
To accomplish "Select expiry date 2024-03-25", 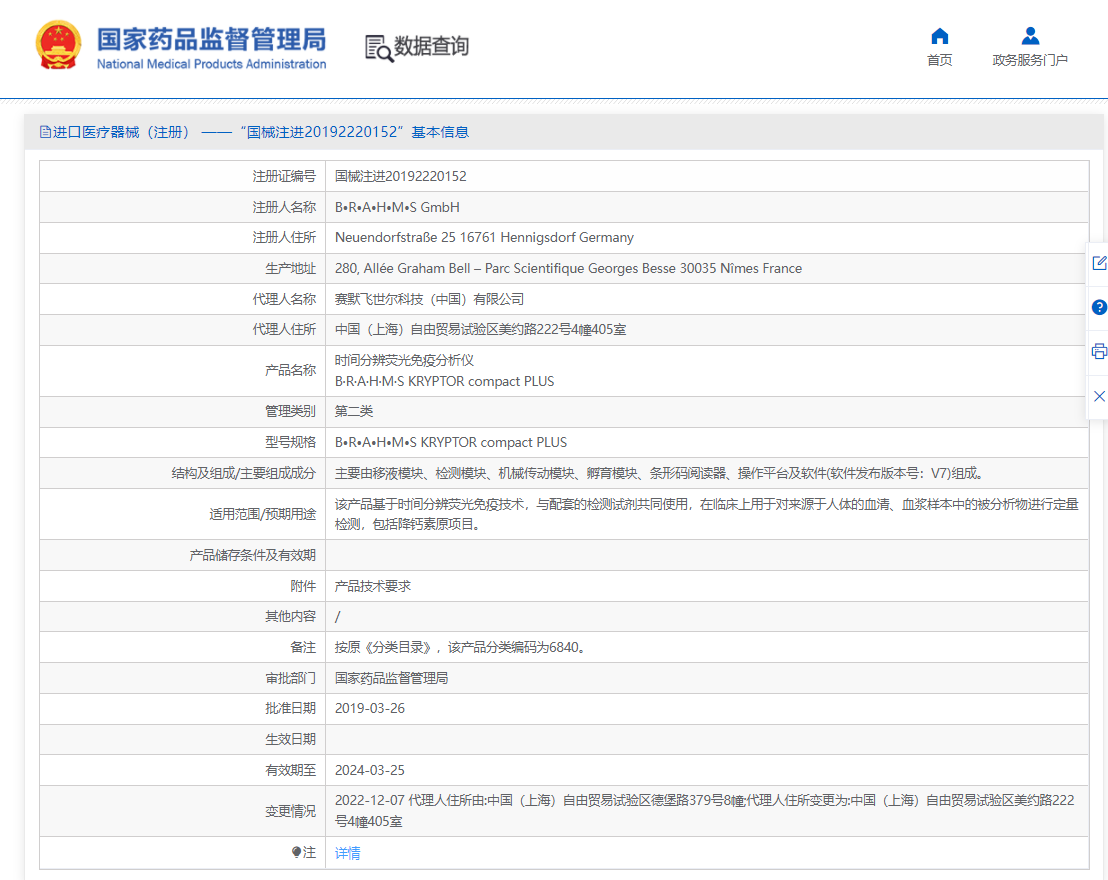I will pos(370,770).
